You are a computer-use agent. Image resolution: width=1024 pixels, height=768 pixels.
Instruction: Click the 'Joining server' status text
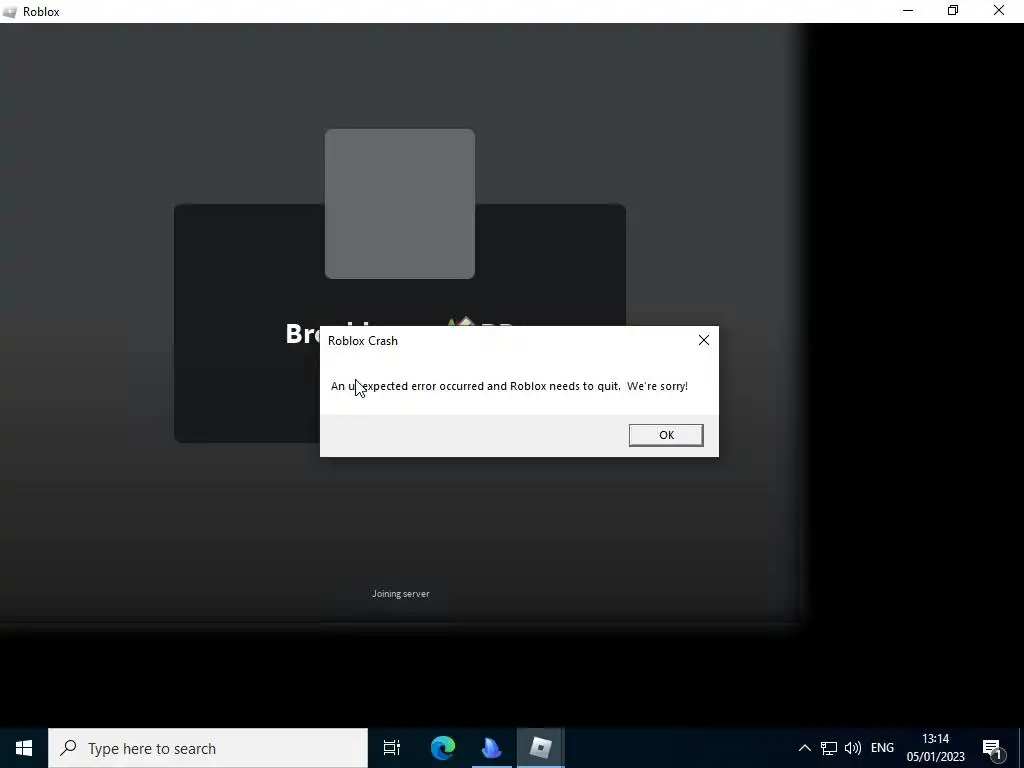pos(400,594)
